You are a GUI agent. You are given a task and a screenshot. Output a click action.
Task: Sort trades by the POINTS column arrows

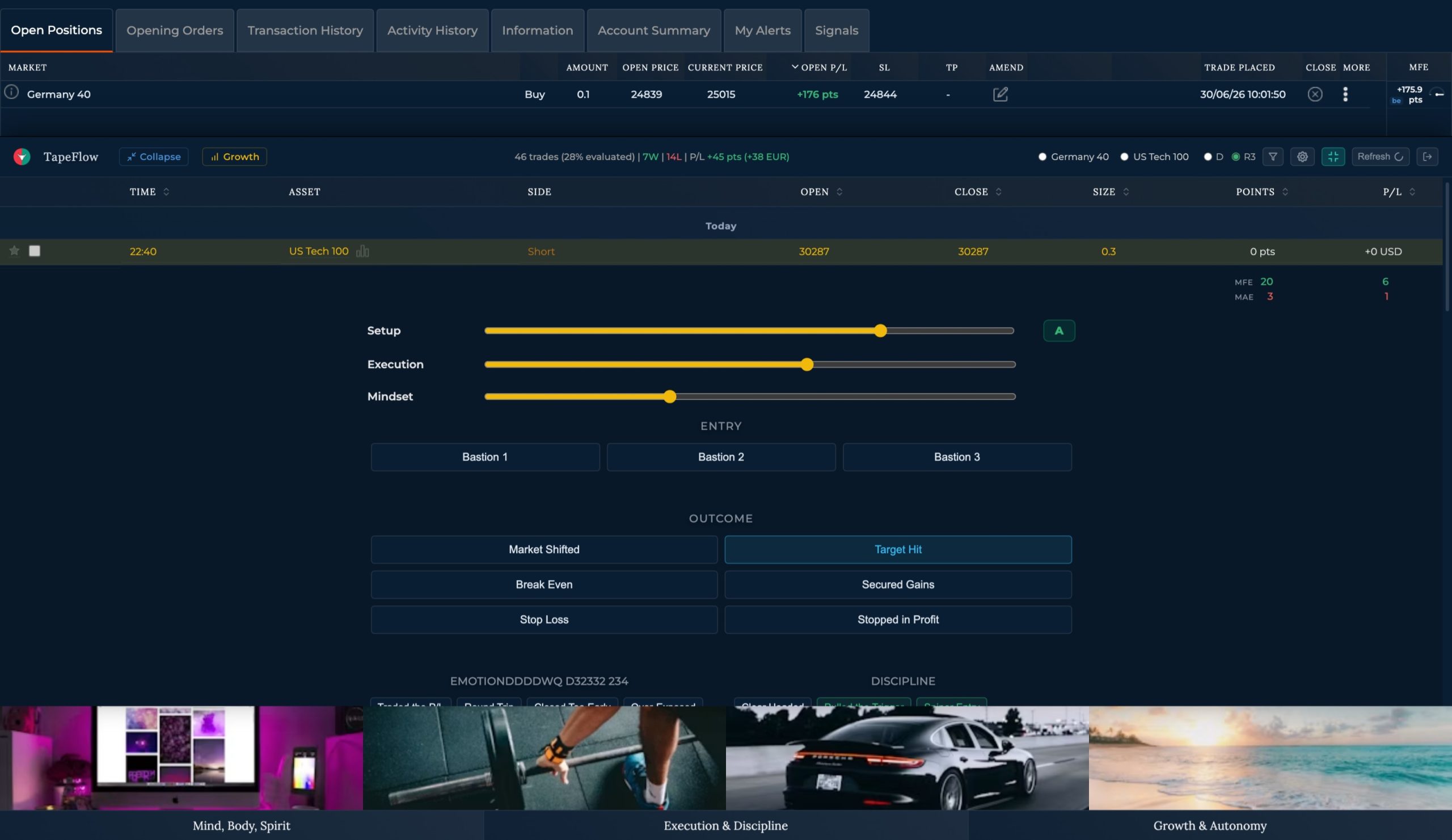[1285, 192]
